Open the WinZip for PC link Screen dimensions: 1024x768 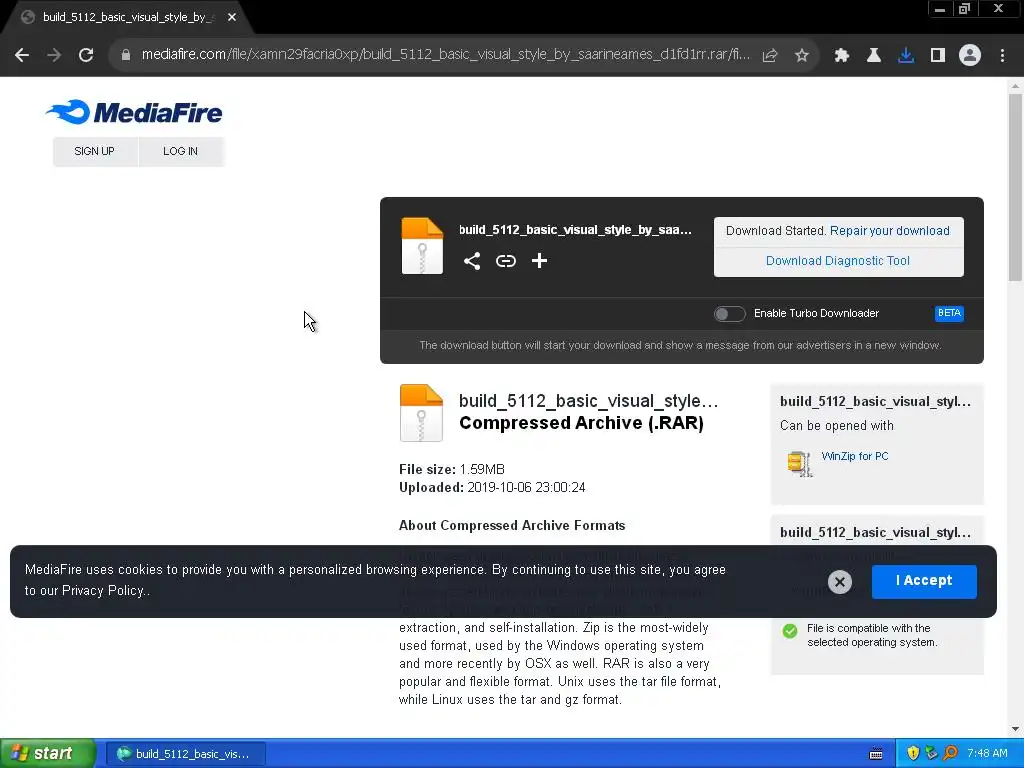click(855, 456)
